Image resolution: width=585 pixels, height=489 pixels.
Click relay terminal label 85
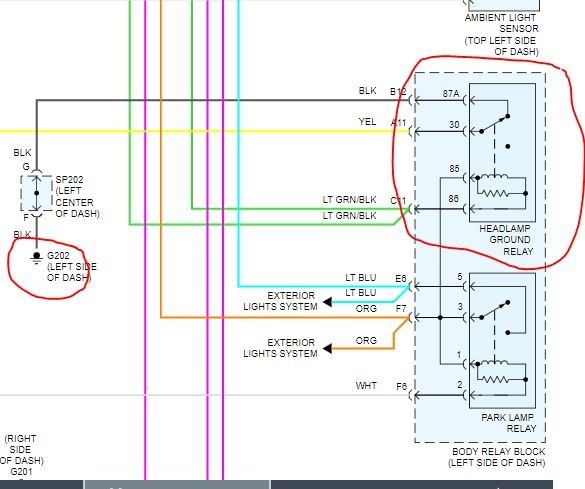(x=454, y=169)
